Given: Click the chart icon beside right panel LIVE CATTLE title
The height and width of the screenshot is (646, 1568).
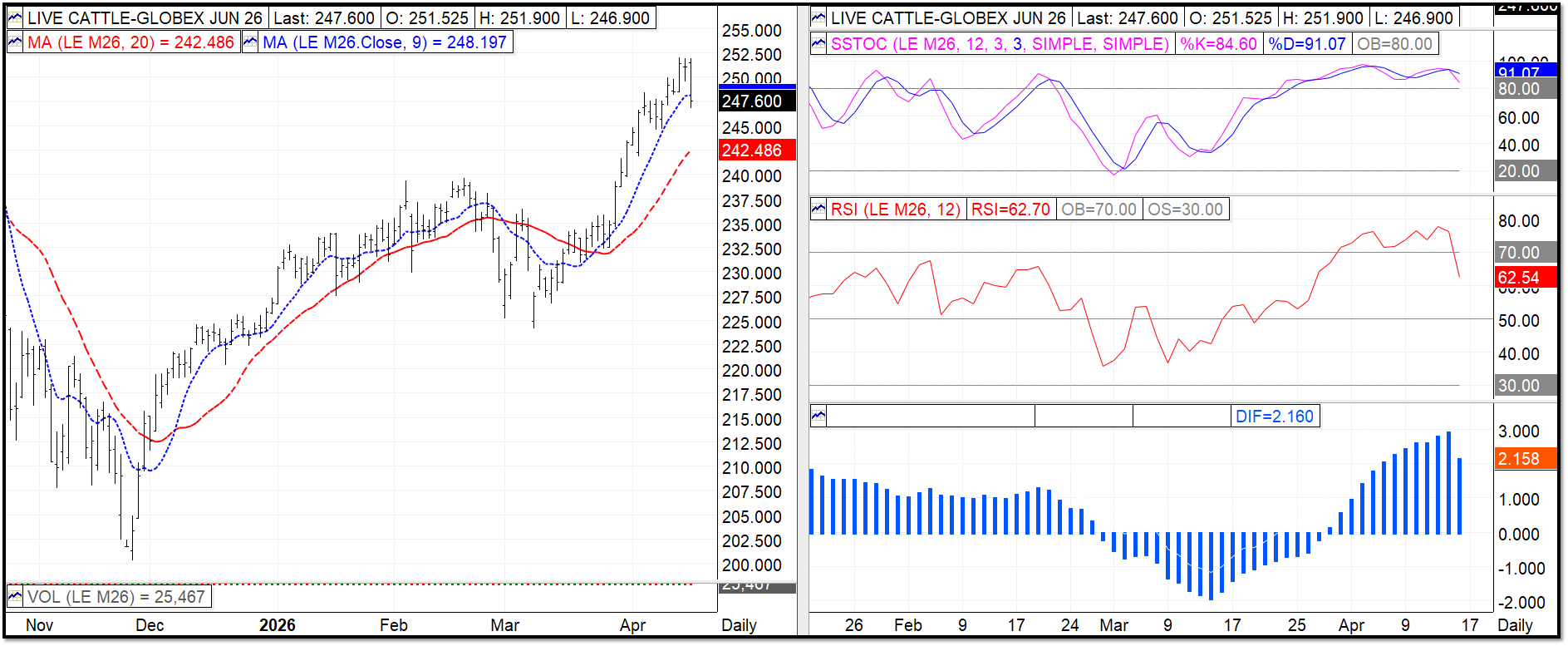Looking at the screenshot, I should pyautogui.click(x=818, y=17).
